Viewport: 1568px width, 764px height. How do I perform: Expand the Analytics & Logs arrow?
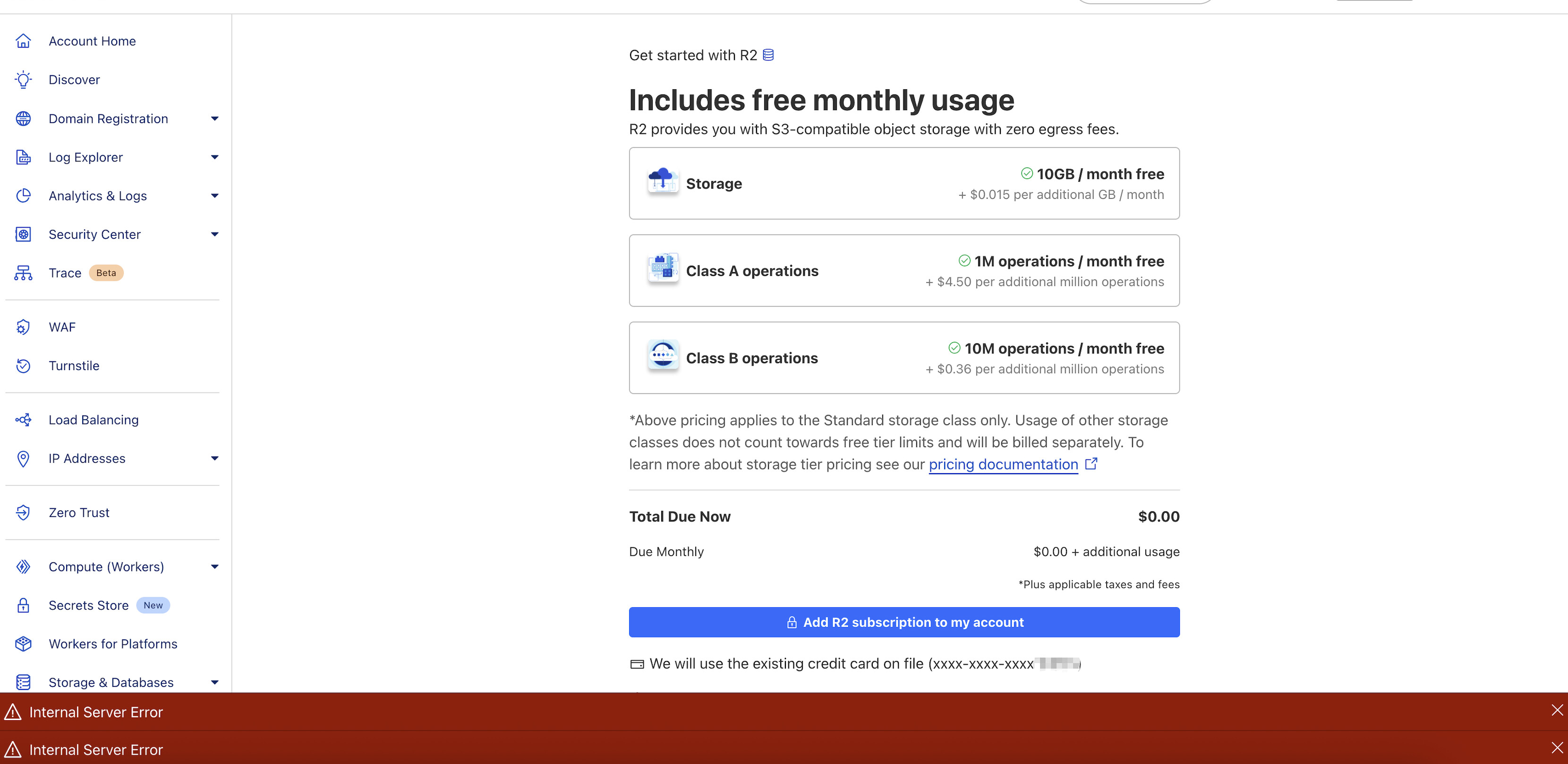(x=214, y=196)
